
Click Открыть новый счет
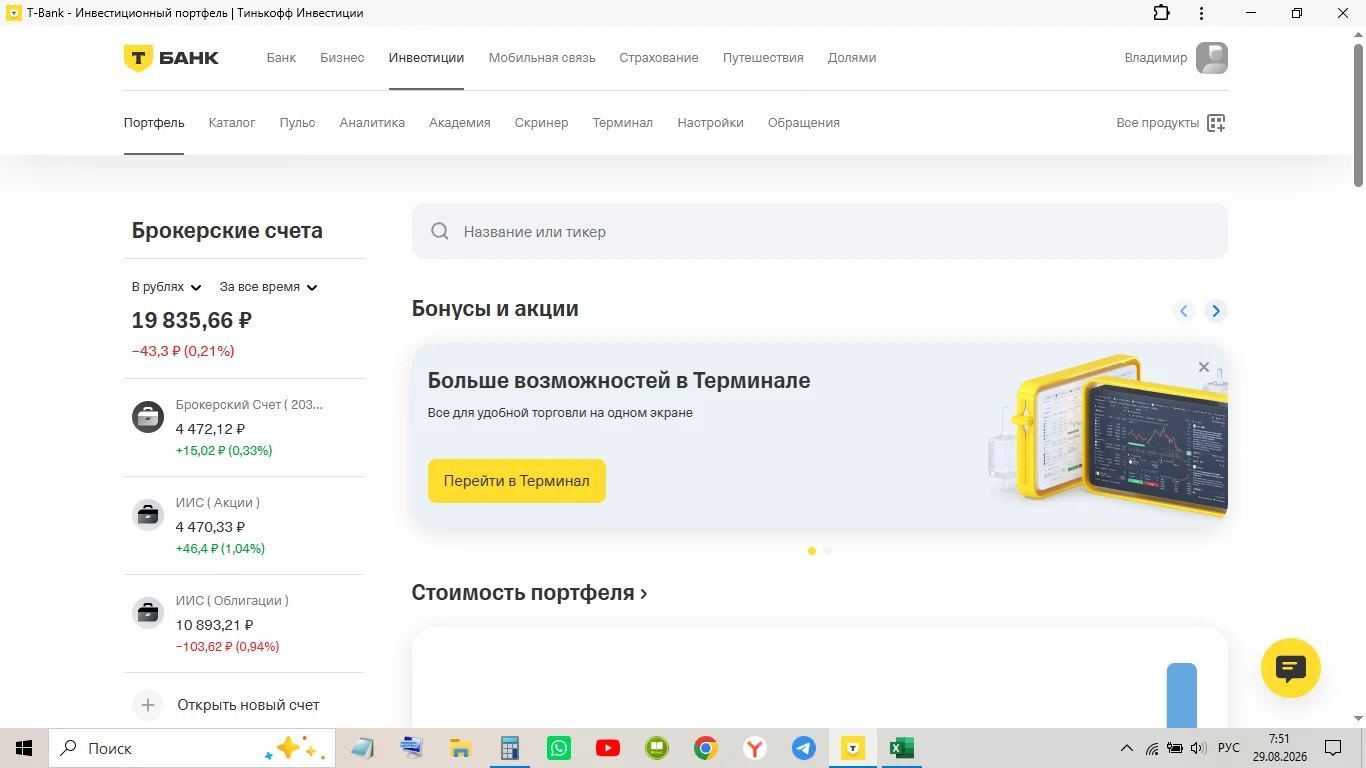pos(248,705)
